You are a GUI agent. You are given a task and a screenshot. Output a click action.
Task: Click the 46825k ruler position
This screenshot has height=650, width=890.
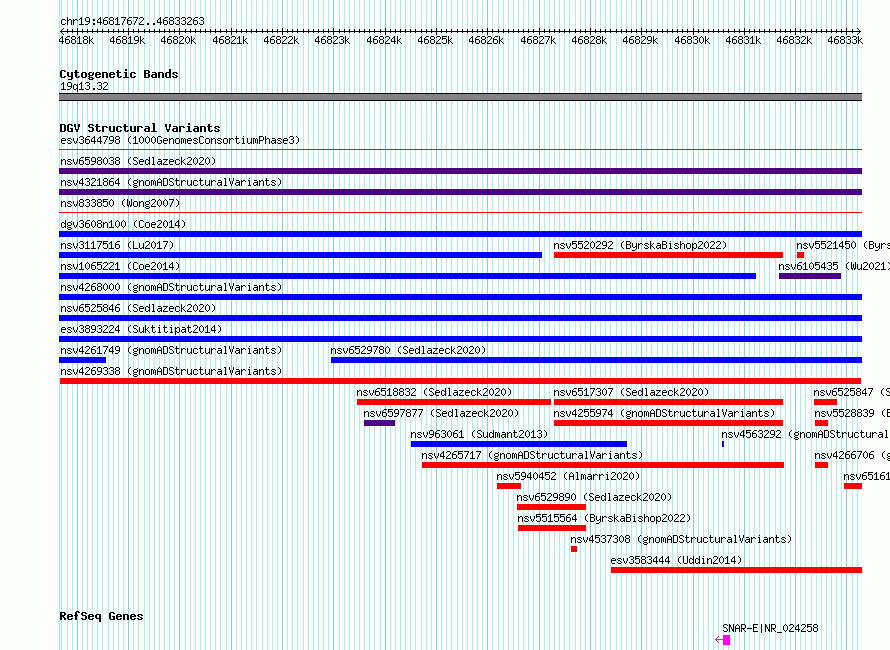click(435, 40)
